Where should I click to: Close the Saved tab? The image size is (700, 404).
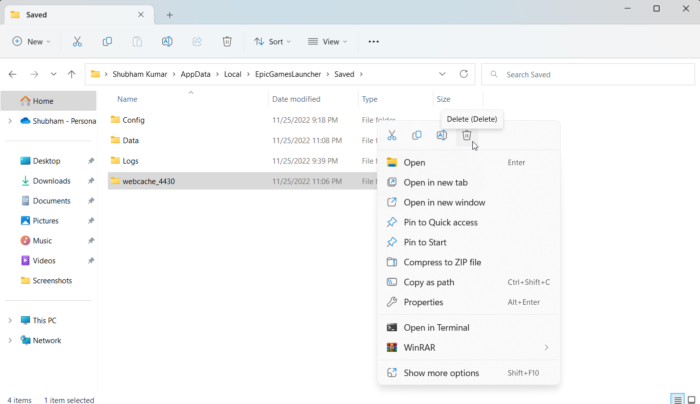141,15
